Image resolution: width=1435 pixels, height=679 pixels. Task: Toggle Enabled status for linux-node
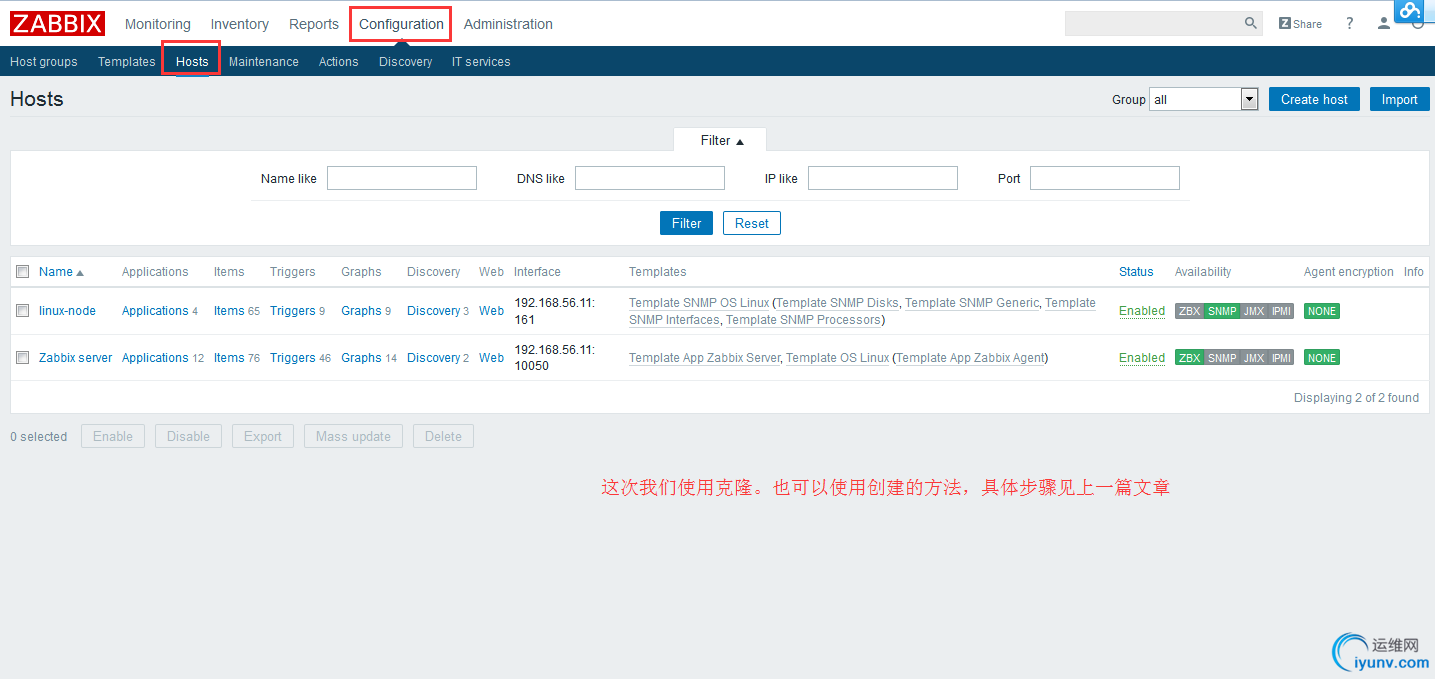pyautogui.click(x=1142, y=311)
